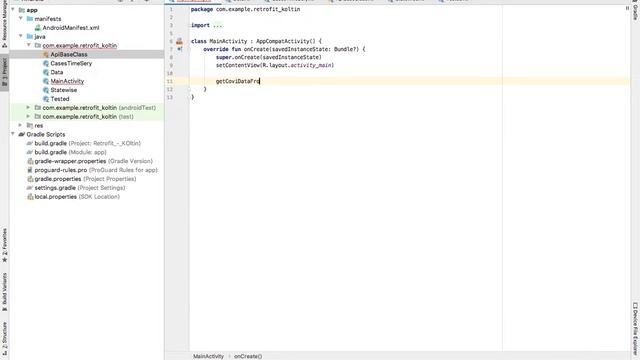The width and height of the screenshot is (640, 360).
Task: Click the module build.gradle file icon
Action: [x=29, y=152]
